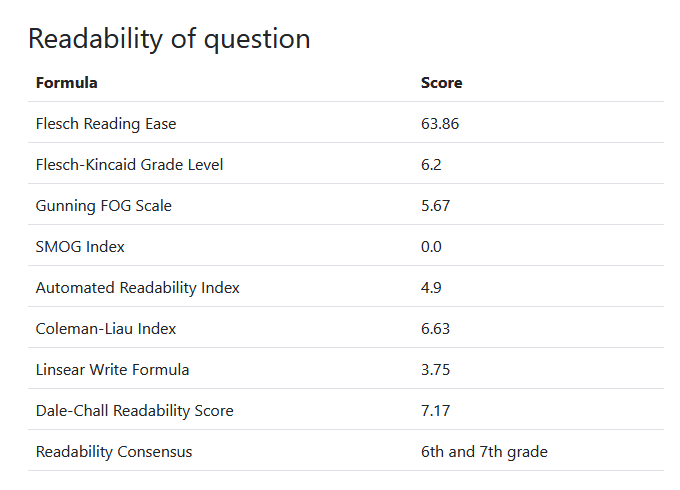The width and height of the screenshot is (680, 490).
Task: Click the 3.75 score value
Action: coord(436,370)
